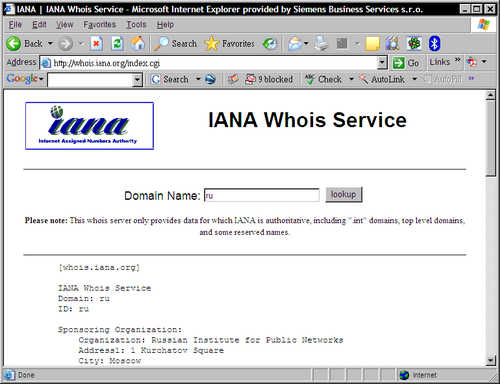Click the page icon in address bar
Viewport: 500px width, 384px height.
tap(46, 63)
